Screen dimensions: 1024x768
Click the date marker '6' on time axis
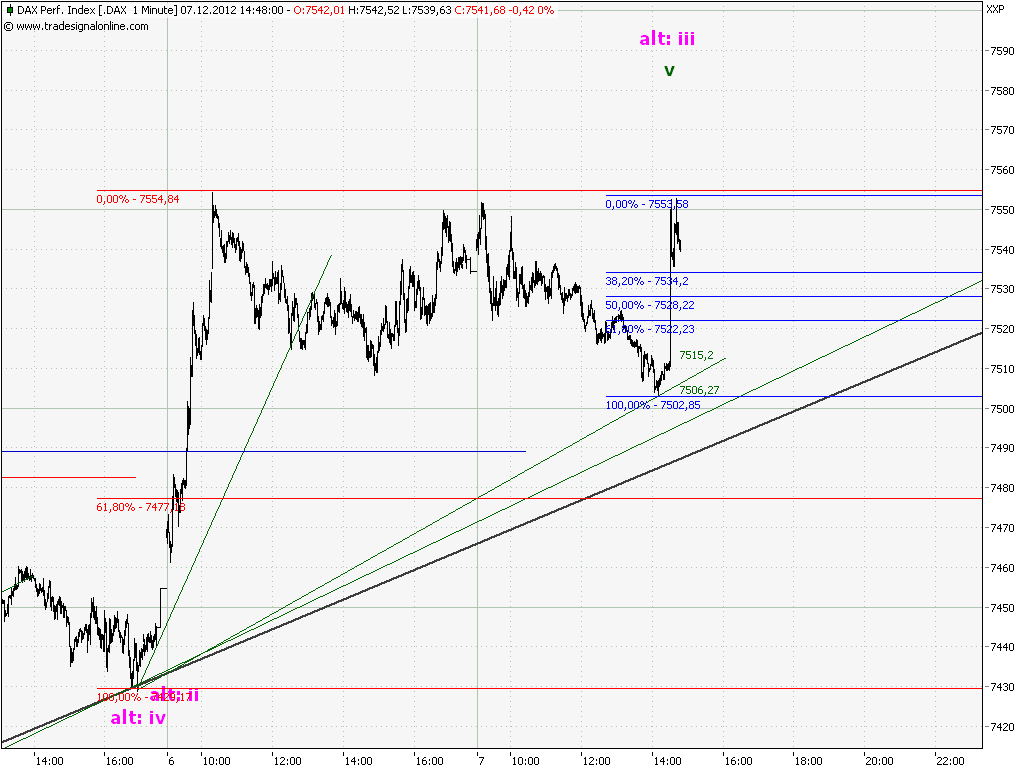coord(170,761)
